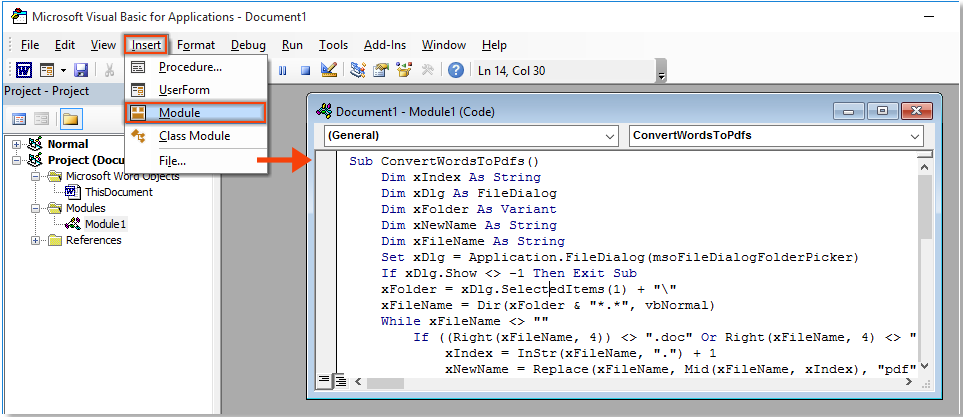Image resolution: width=963 pixels, height=417 pixels.
Task: Open Project Explorer from the toolbar
Action: tap(357, 70)
